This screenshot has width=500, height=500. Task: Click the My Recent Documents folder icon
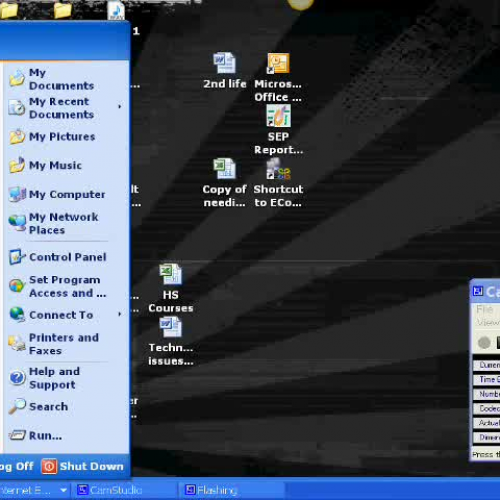16,108
